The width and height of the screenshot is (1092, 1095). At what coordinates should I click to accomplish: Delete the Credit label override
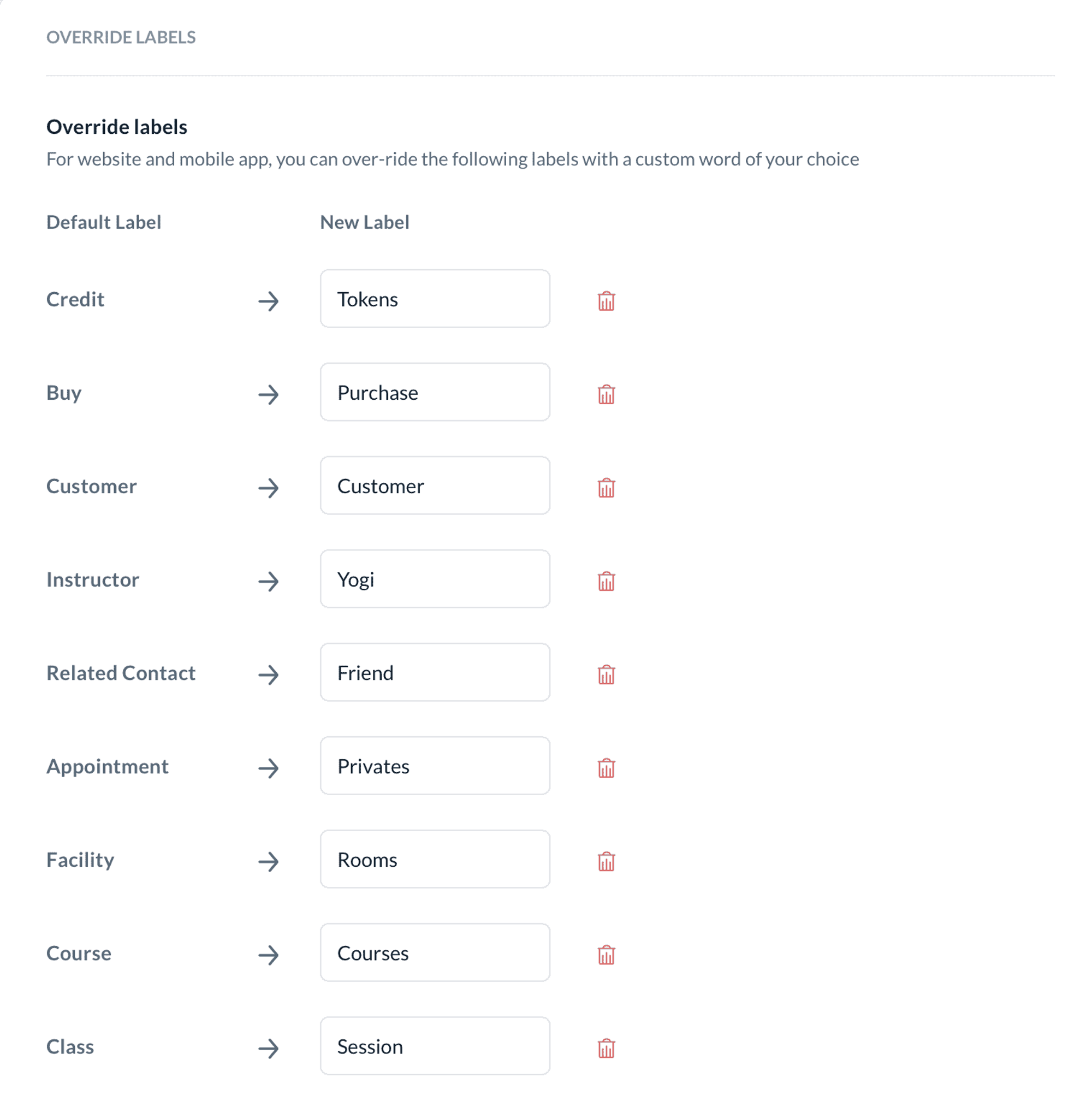(x=606, y=300)
